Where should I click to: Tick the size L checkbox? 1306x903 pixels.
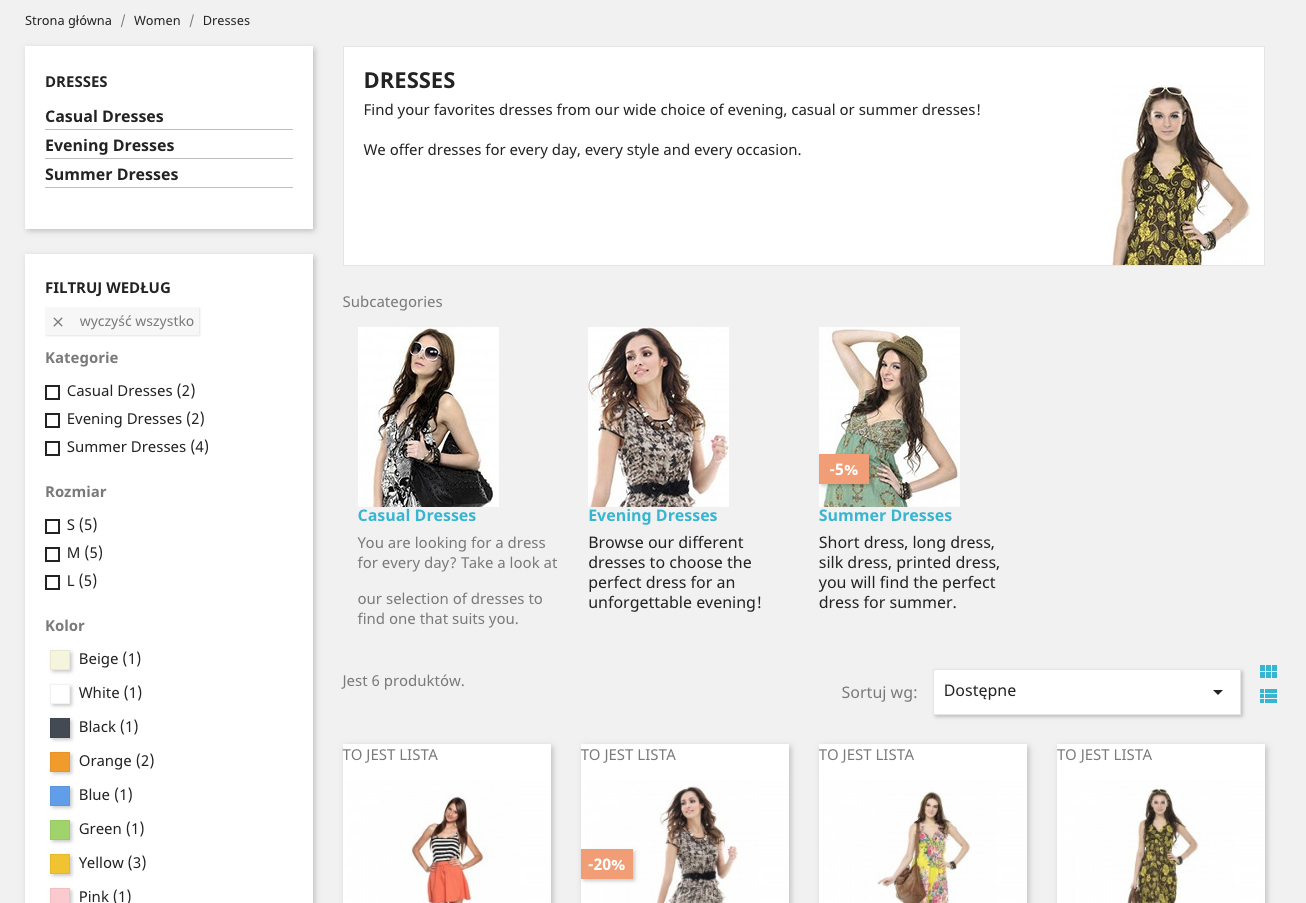coord(53,582)
